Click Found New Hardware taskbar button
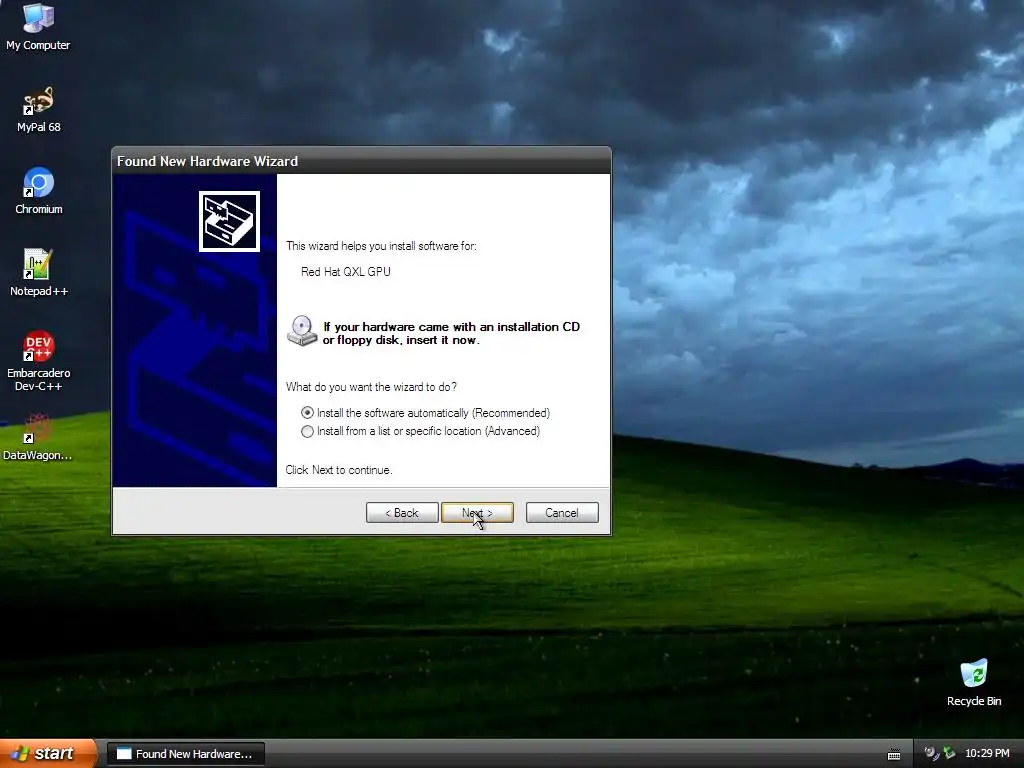The image size is (1024, 768). 186,754
